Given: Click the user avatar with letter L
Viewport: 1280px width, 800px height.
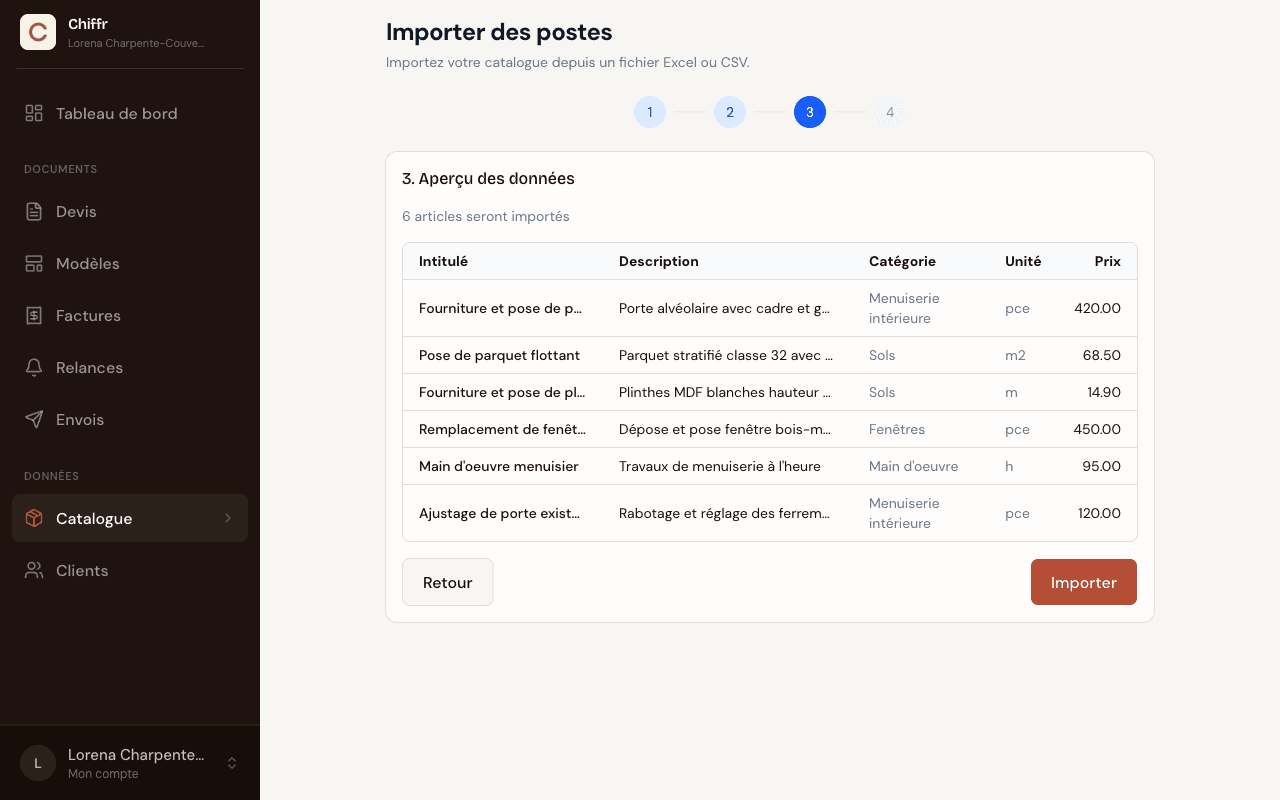Looking at the screenshot, I should (x=38, y=763).
